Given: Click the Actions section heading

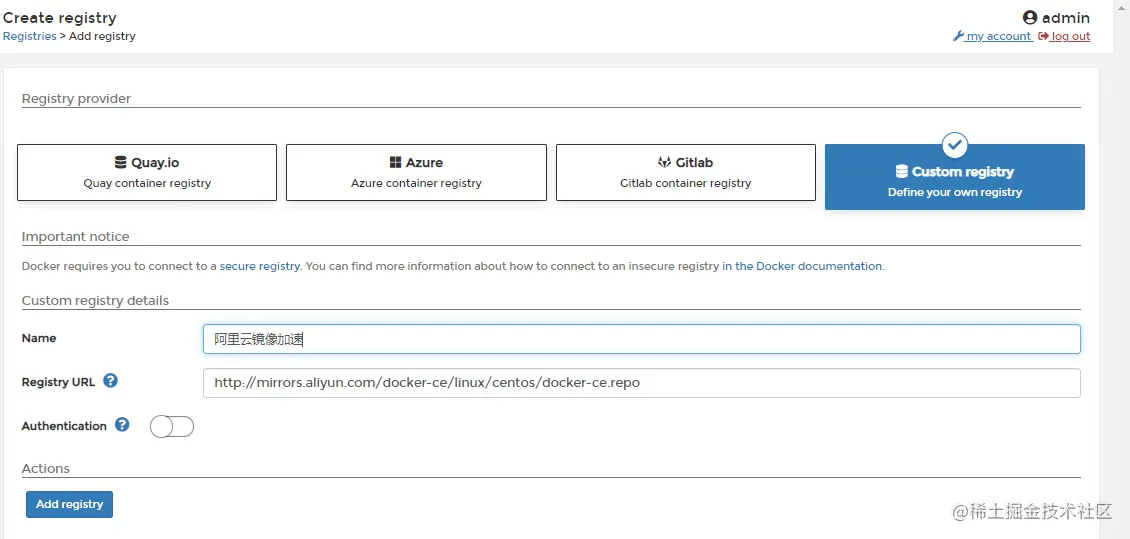Looking at the screenshot, I should (x=45, y=468).
